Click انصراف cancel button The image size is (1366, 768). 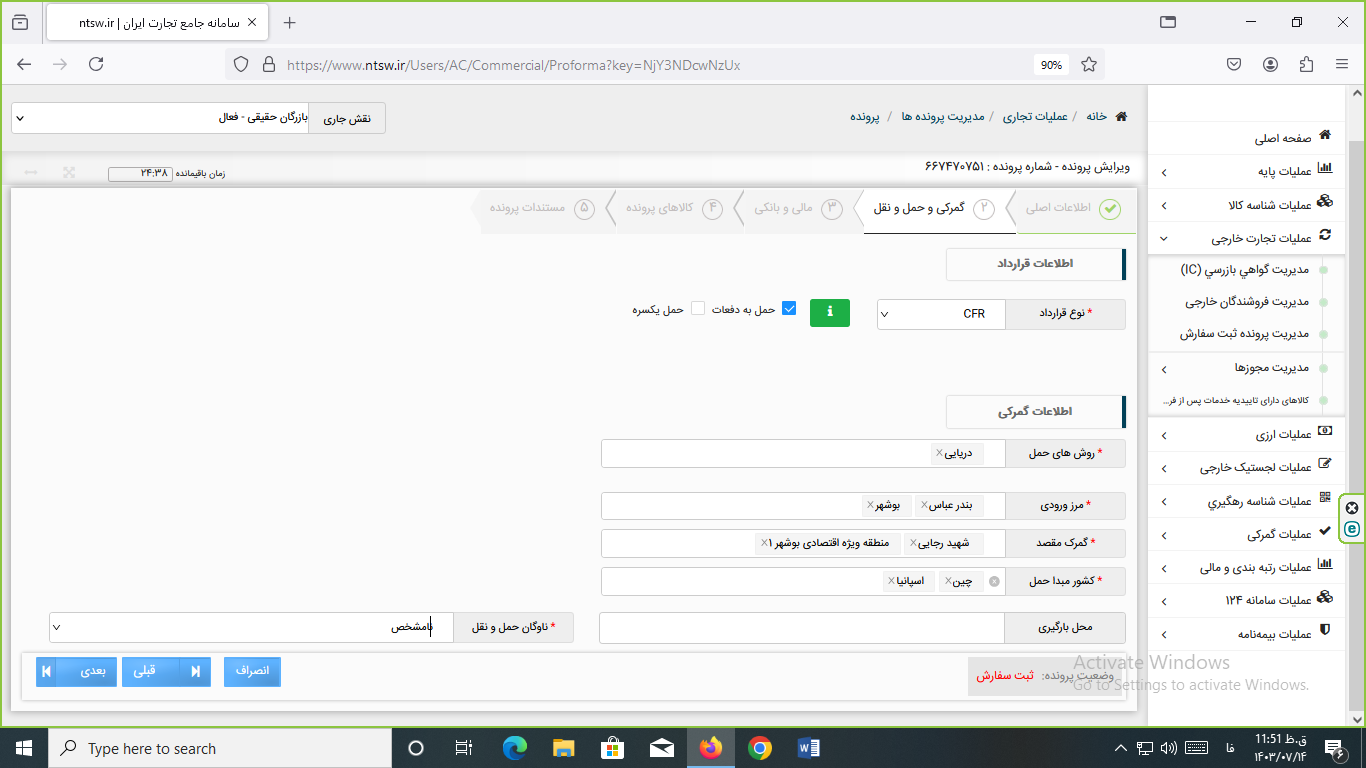tap(252, 670)
